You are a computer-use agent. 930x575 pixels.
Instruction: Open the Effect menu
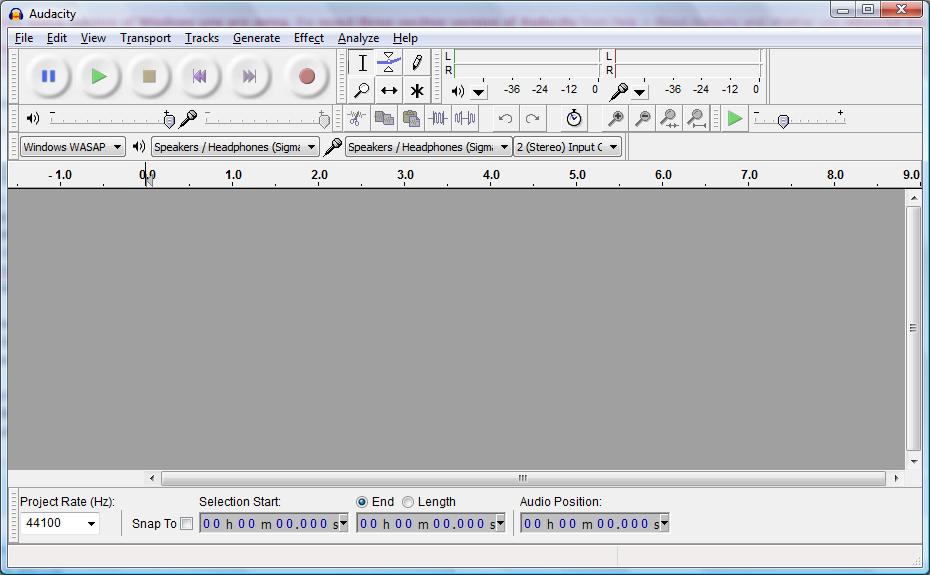point(308,38)
